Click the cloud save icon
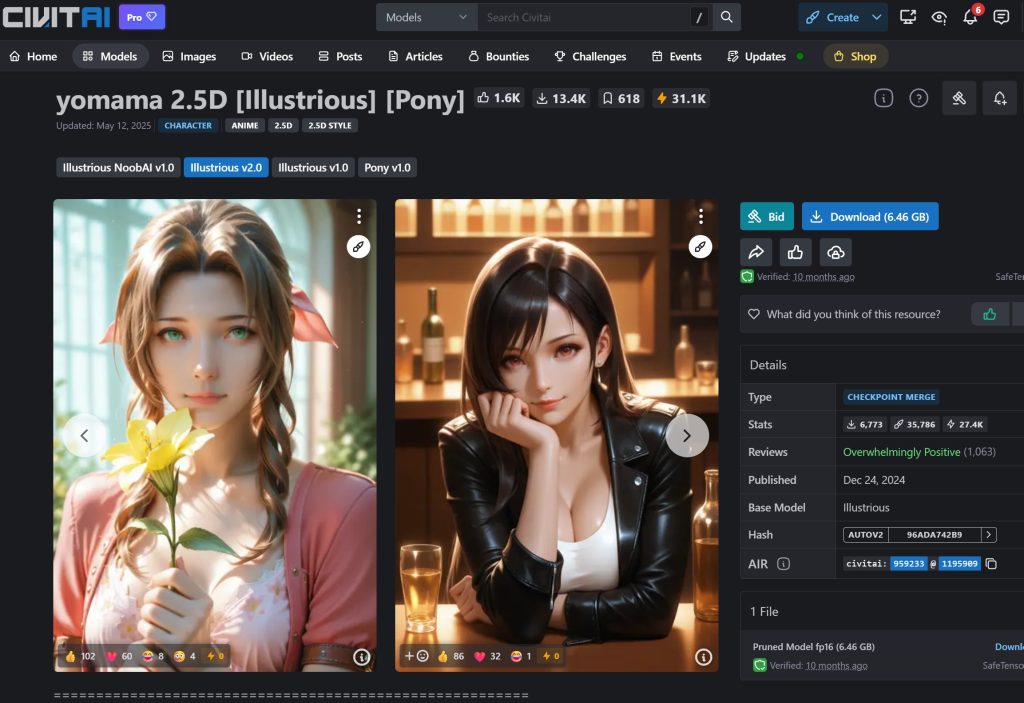This screenshot has width=1024, height=703. (x=835, y=252)
